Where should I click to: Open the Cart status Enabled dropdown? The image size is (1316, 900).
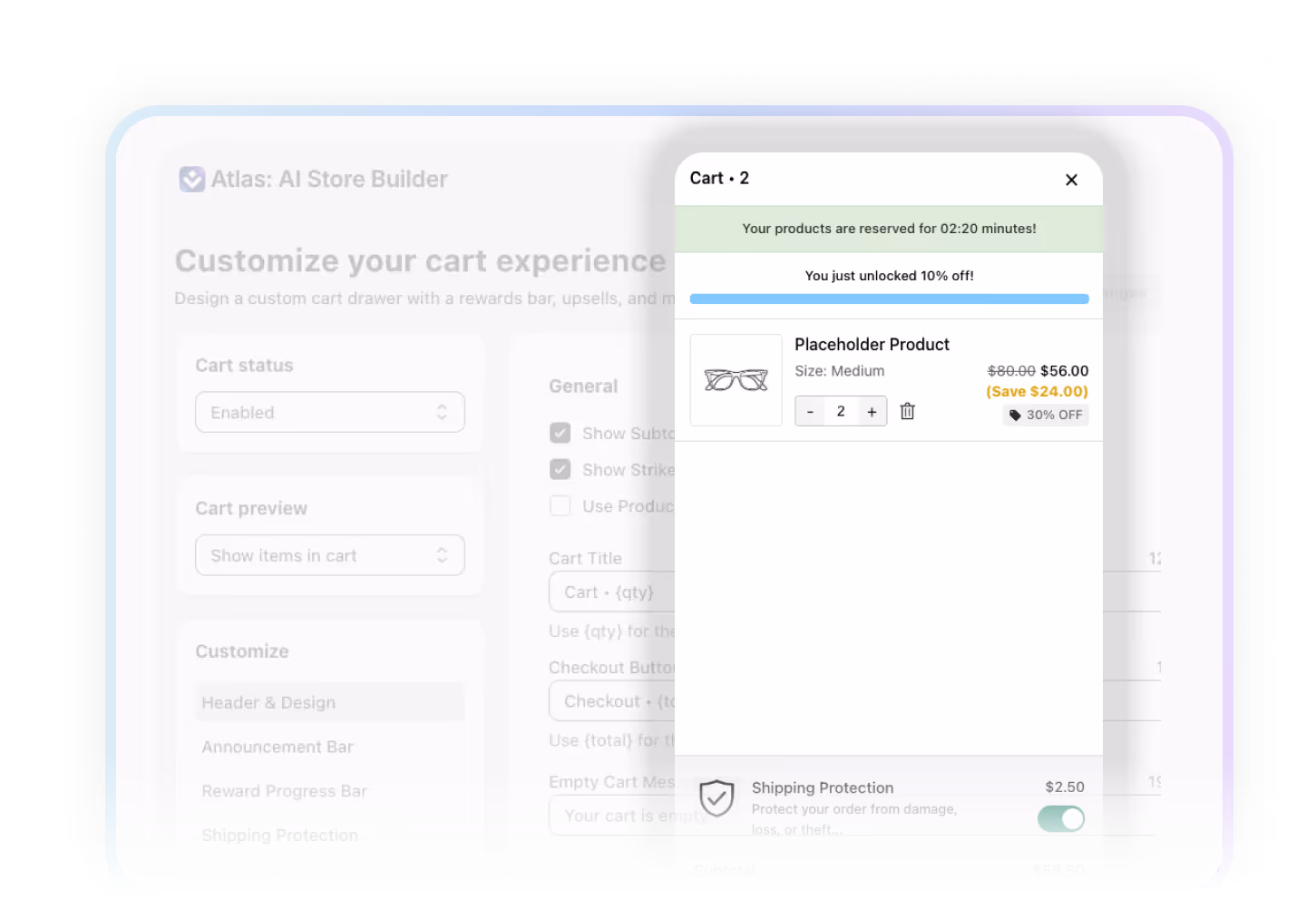(330, 412)
